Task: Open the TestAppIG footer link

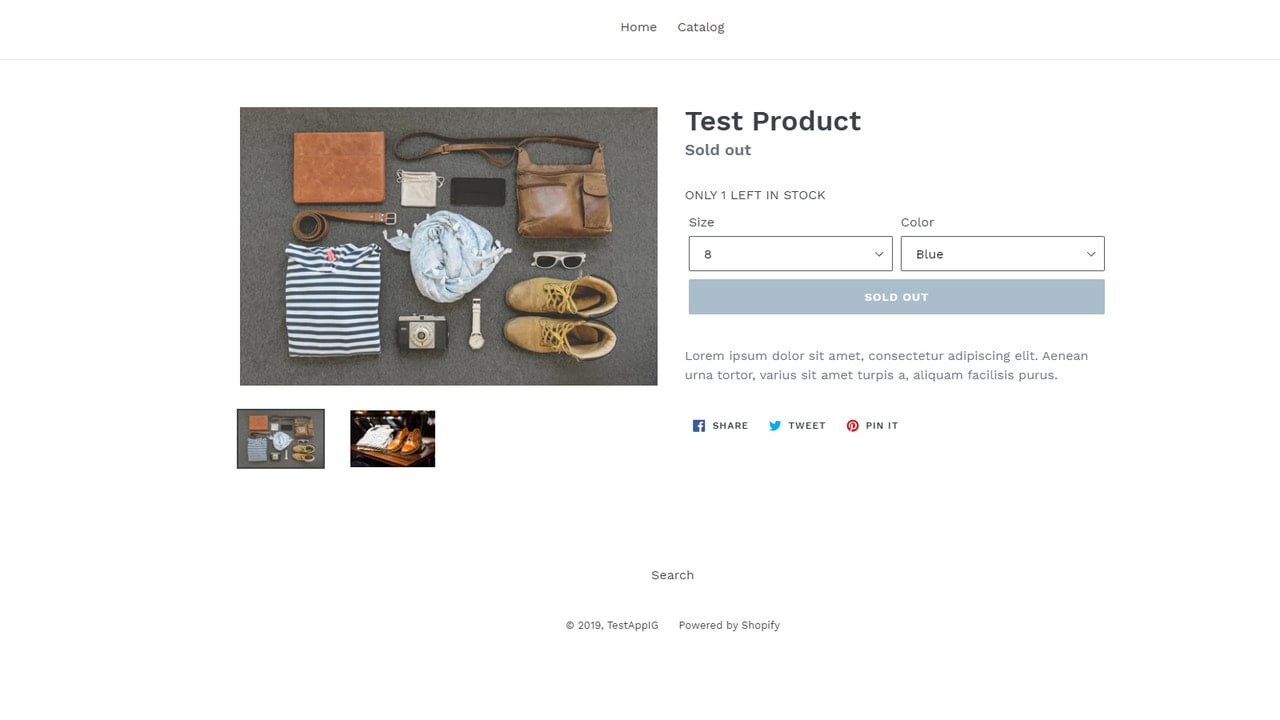Action: [633, 625]
